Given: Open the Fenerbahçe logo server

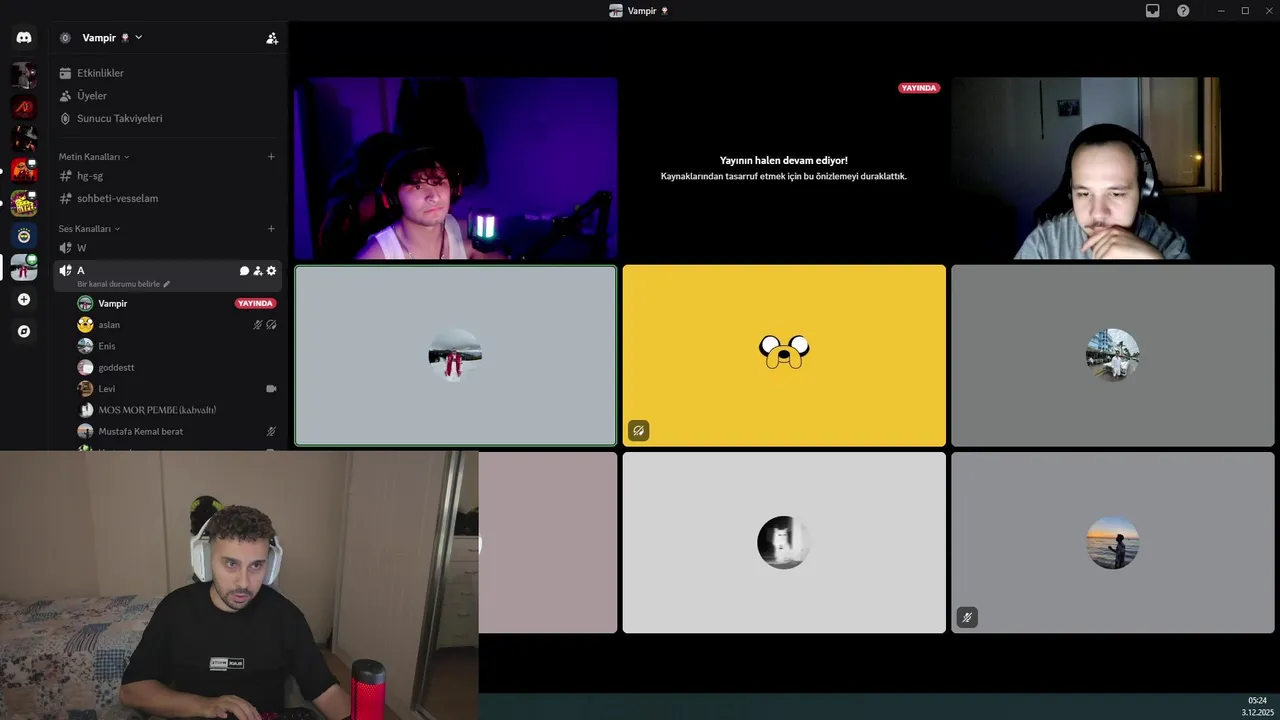Looking at the screenshot, I should click(24, 236).
